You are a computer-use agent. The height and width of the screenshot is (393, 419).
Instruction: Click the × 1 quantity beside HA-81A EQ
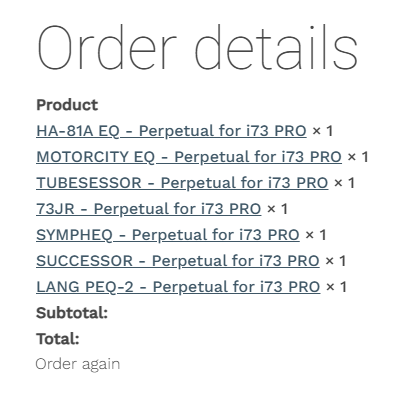(x=323, y=131)
